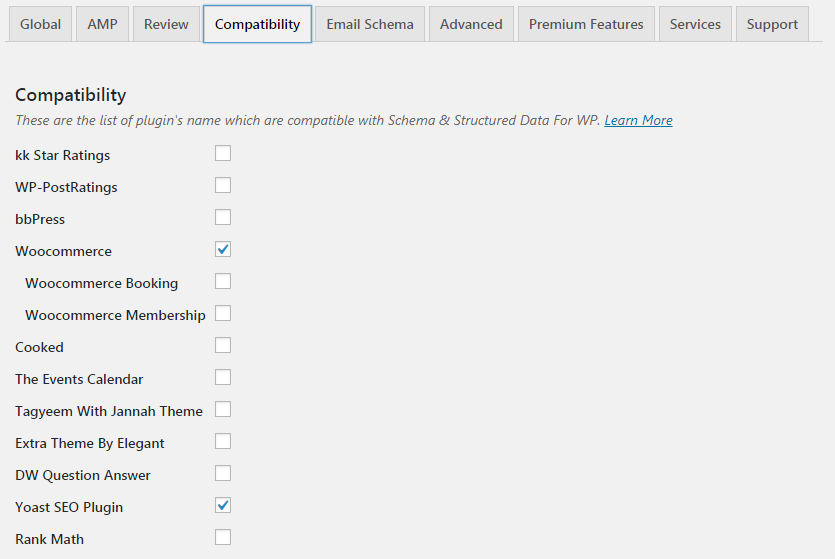
Task: Enable bbPress compatibility checkbox
Action: click(223, 217)
